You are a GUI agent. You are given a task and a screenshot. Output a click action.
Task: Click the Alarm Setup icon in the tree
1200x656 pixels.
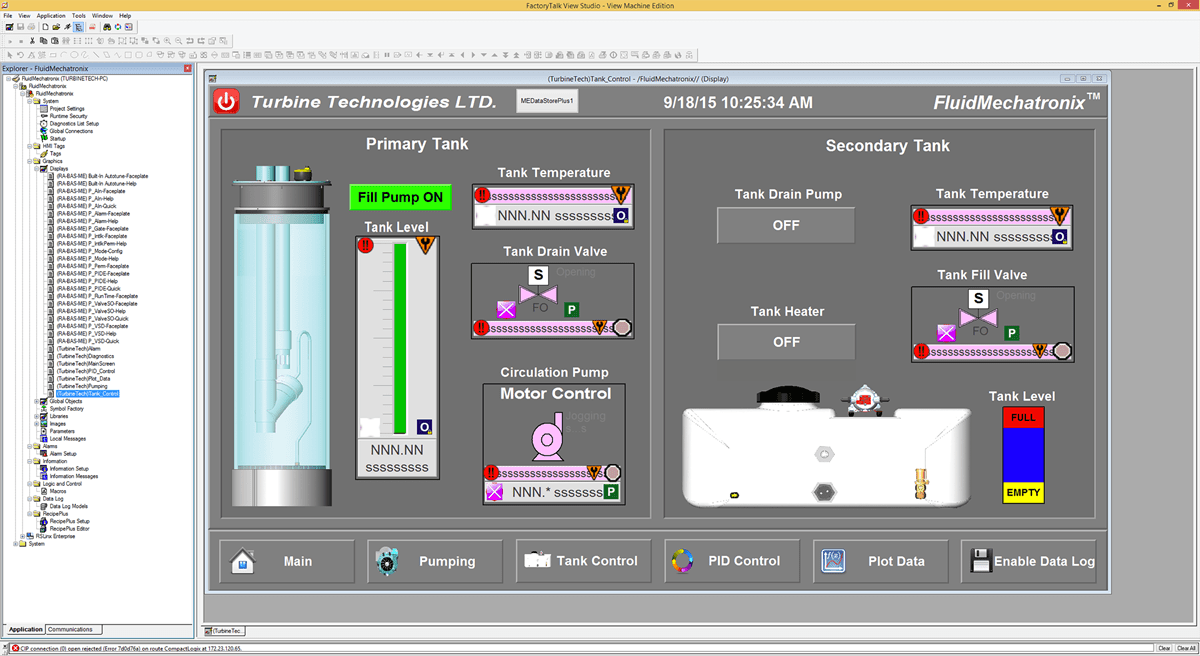coord(45,454)
